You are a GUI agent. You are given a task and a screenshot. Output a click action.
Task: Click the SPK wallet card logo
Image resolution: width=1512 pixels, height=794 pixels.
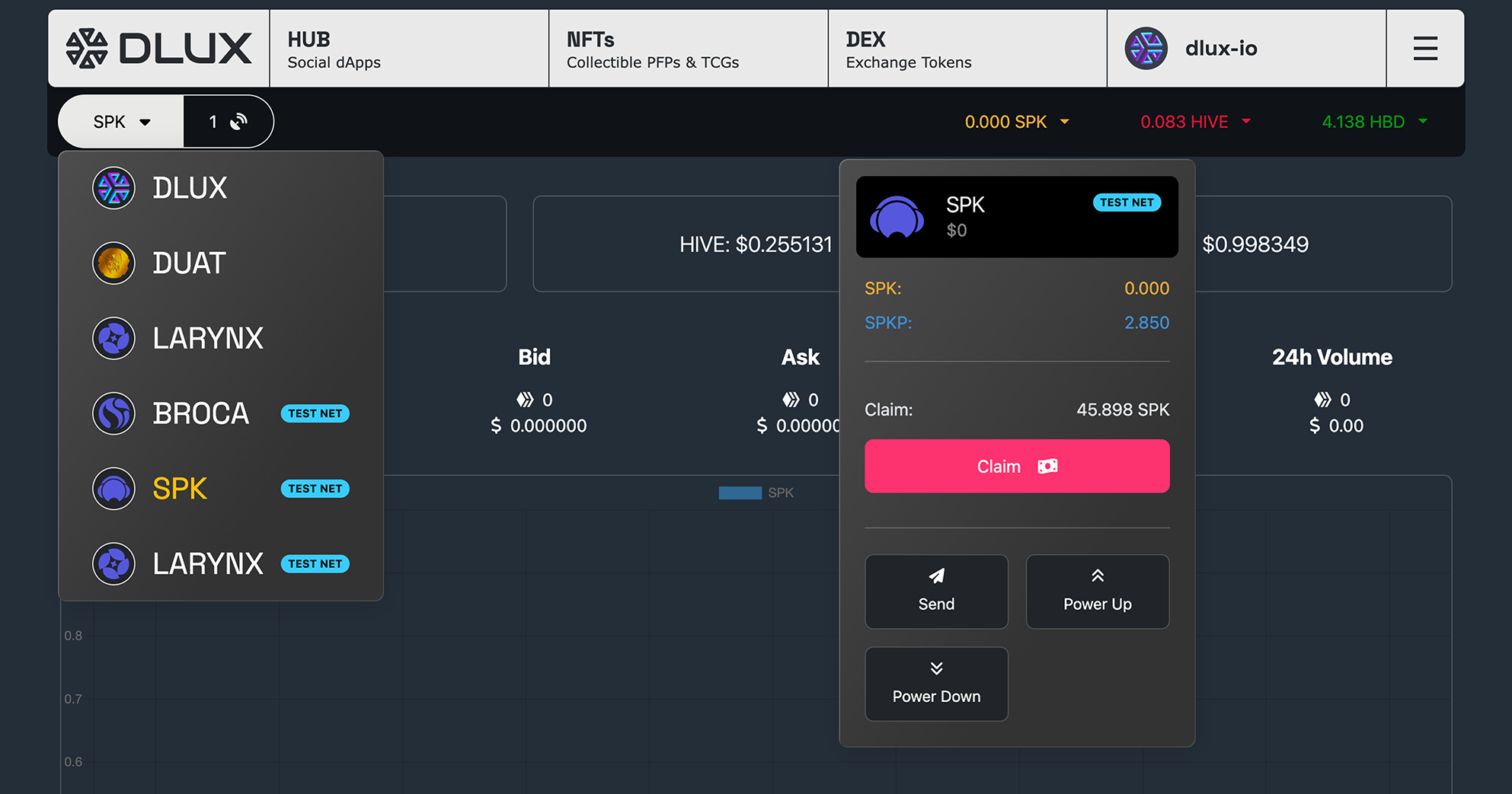897,217
